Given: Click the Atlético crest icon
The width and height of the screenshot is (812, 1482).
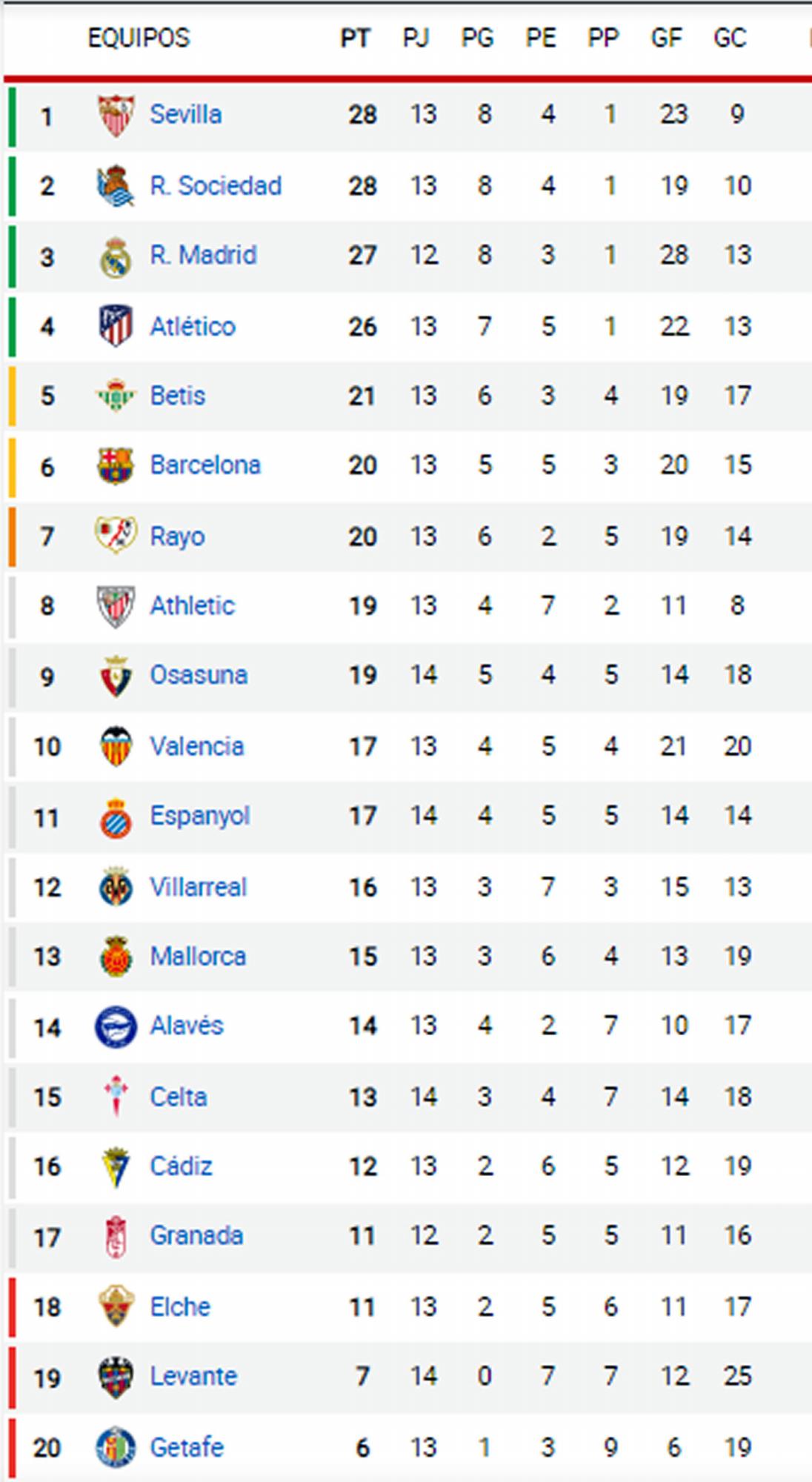Looking at the screenshot, I should tap(116, 326).
